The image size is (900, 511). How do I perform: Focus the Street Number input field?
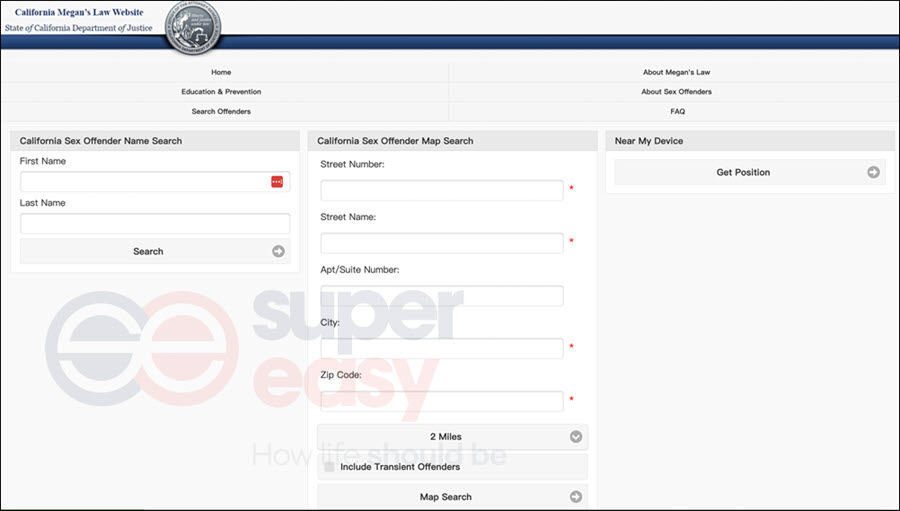coord(442,191)
